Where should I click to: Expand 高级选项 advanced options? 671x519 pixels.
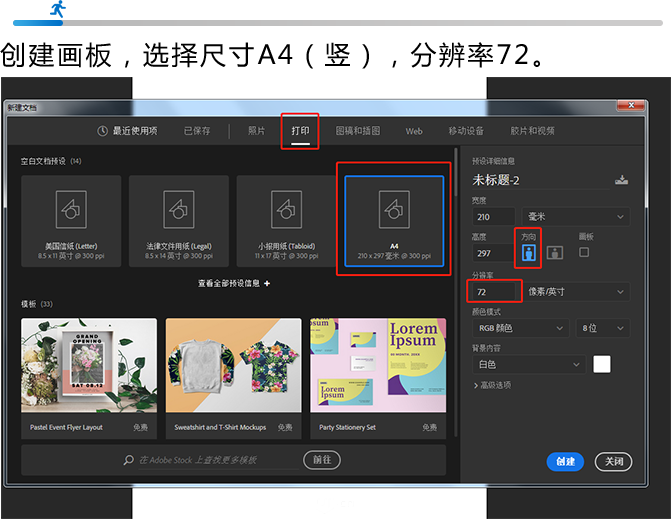[492, 385]
